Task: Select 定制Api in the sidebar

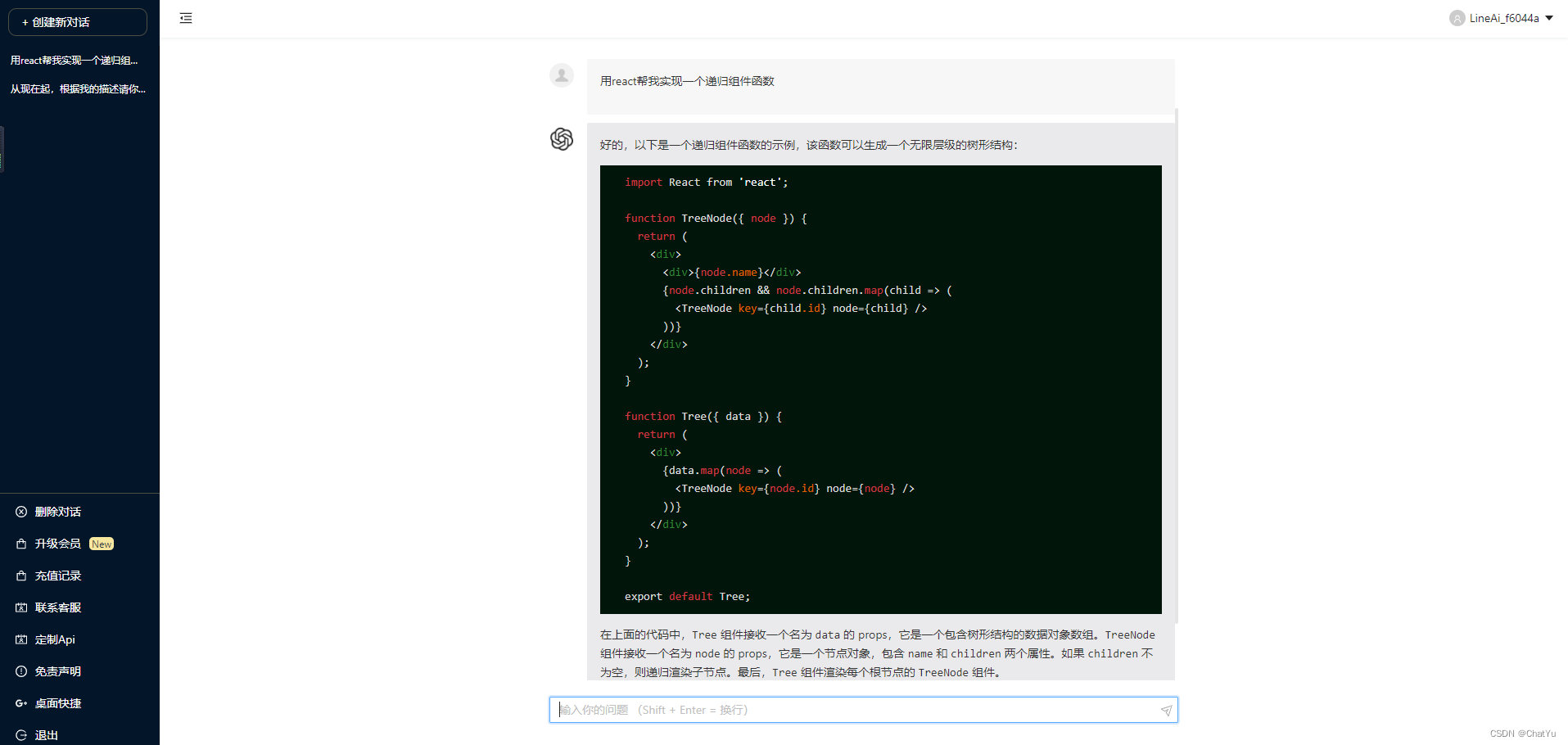Action: [x=55, y=639]
